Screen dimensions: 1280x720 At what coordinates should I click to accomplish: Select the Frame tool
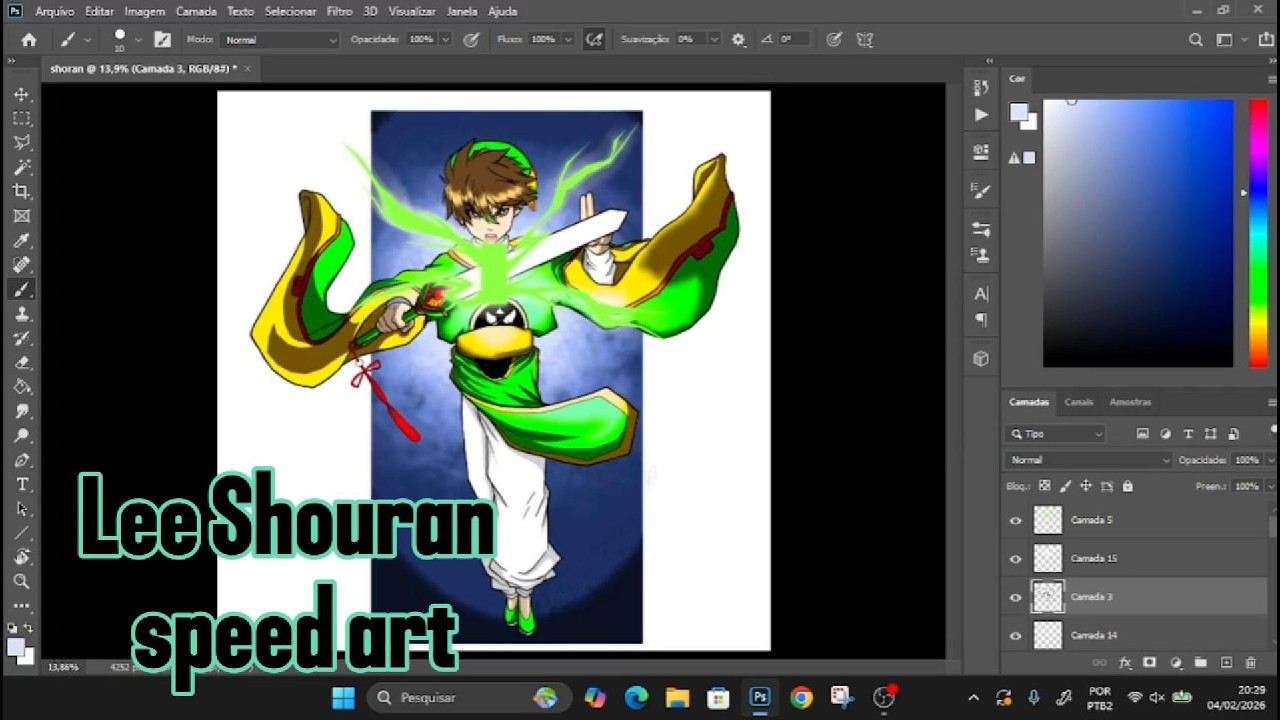21,216
